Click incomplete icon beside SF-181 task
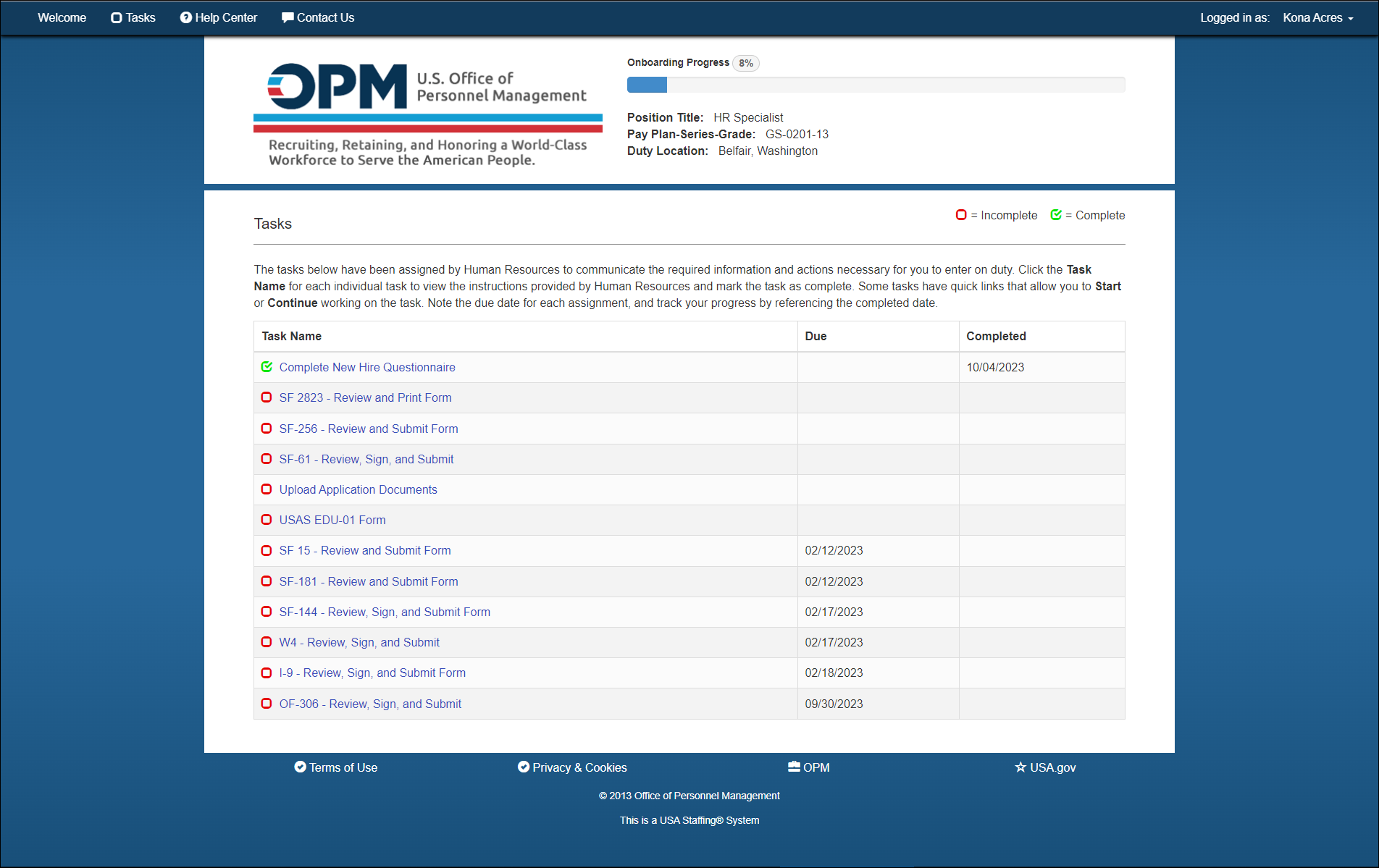1379x868 pixels. 267,581
